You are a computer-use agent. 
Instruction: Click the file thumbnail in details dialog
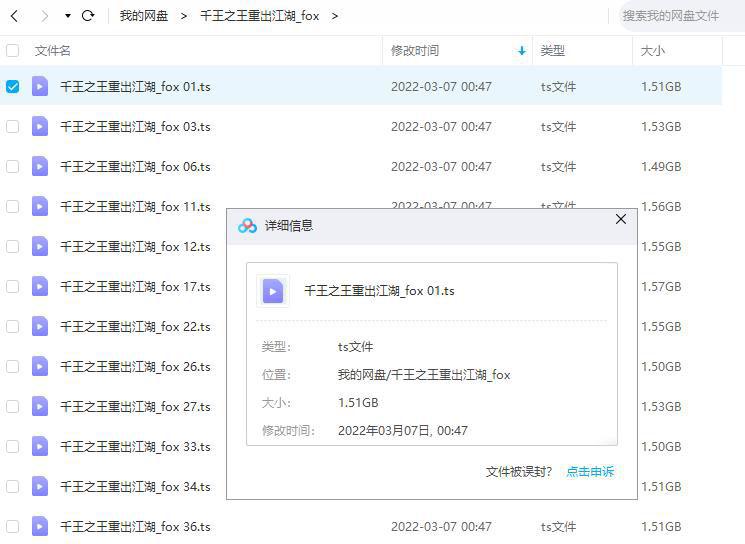click(x=273, y=291)
